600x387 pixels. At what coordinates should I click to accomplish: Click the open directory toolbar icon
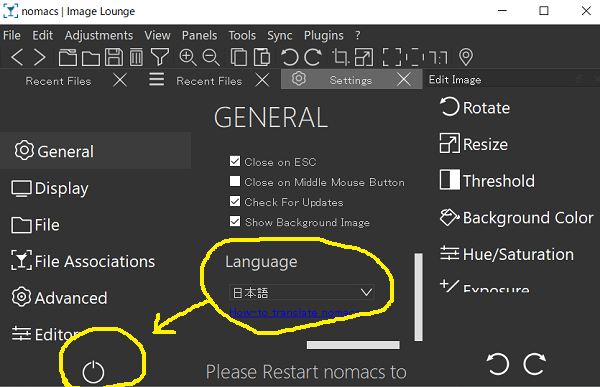point(68,57)
